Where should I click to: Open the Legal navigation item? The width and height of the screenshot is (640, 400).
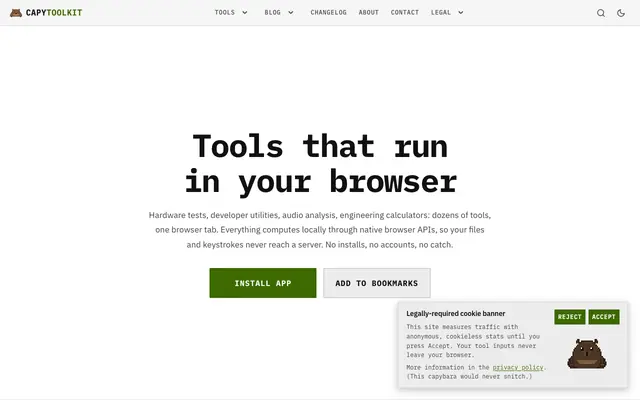[441, 13]
